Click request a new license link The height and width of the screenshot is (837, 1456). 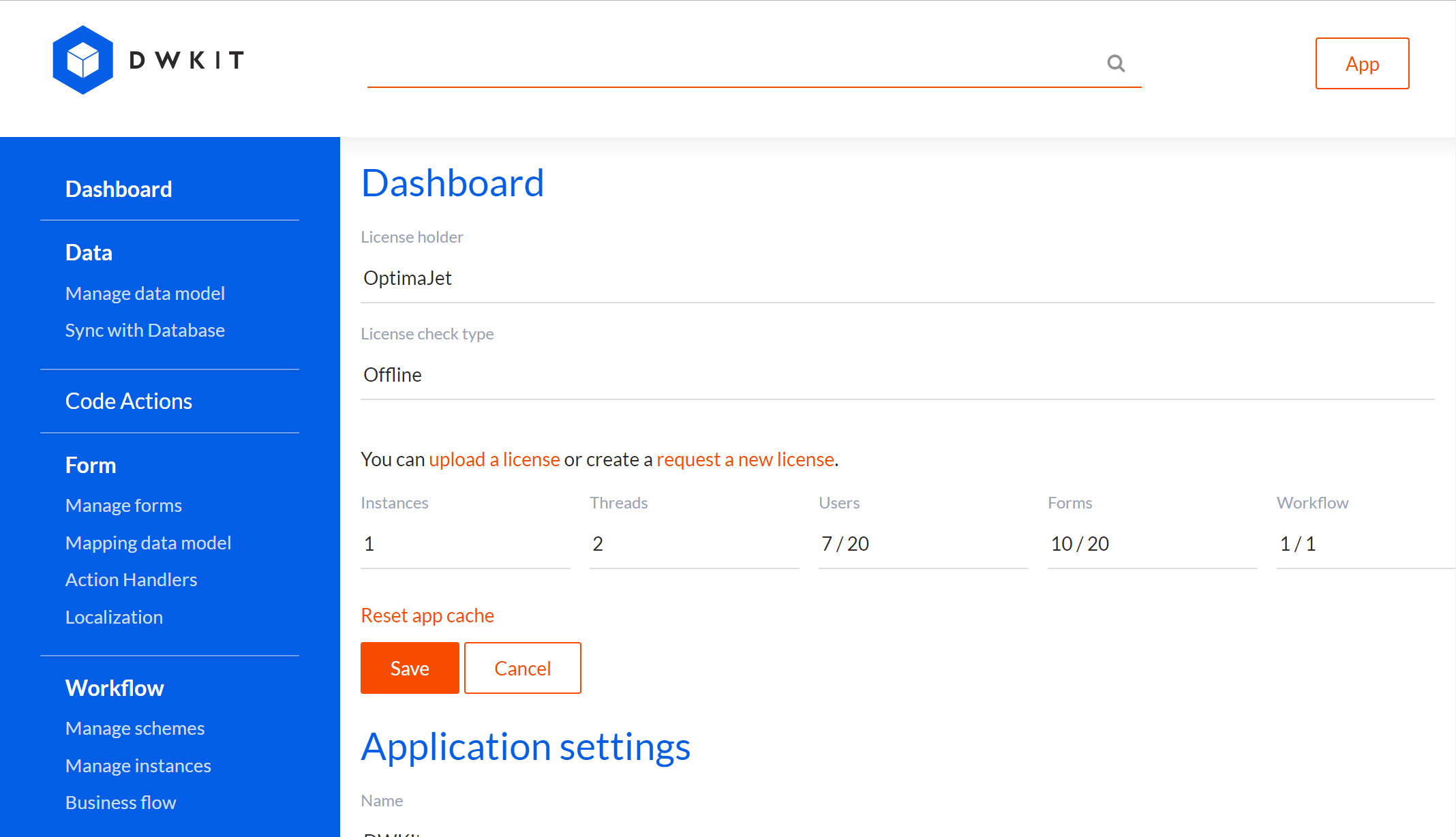tap(745, 459)
